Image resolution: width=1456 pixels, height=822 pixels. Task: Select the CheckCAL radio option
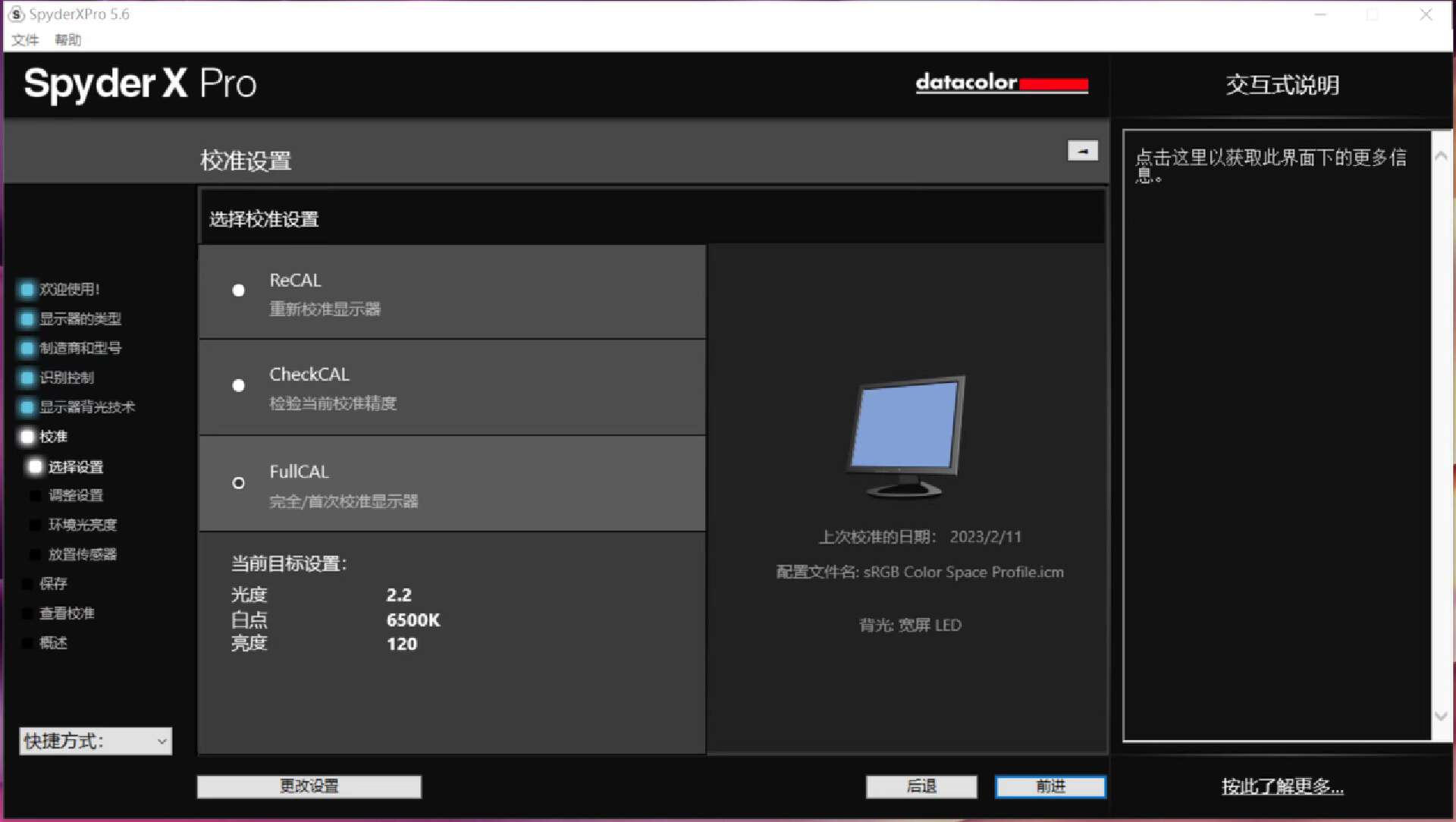click(238, 385)
